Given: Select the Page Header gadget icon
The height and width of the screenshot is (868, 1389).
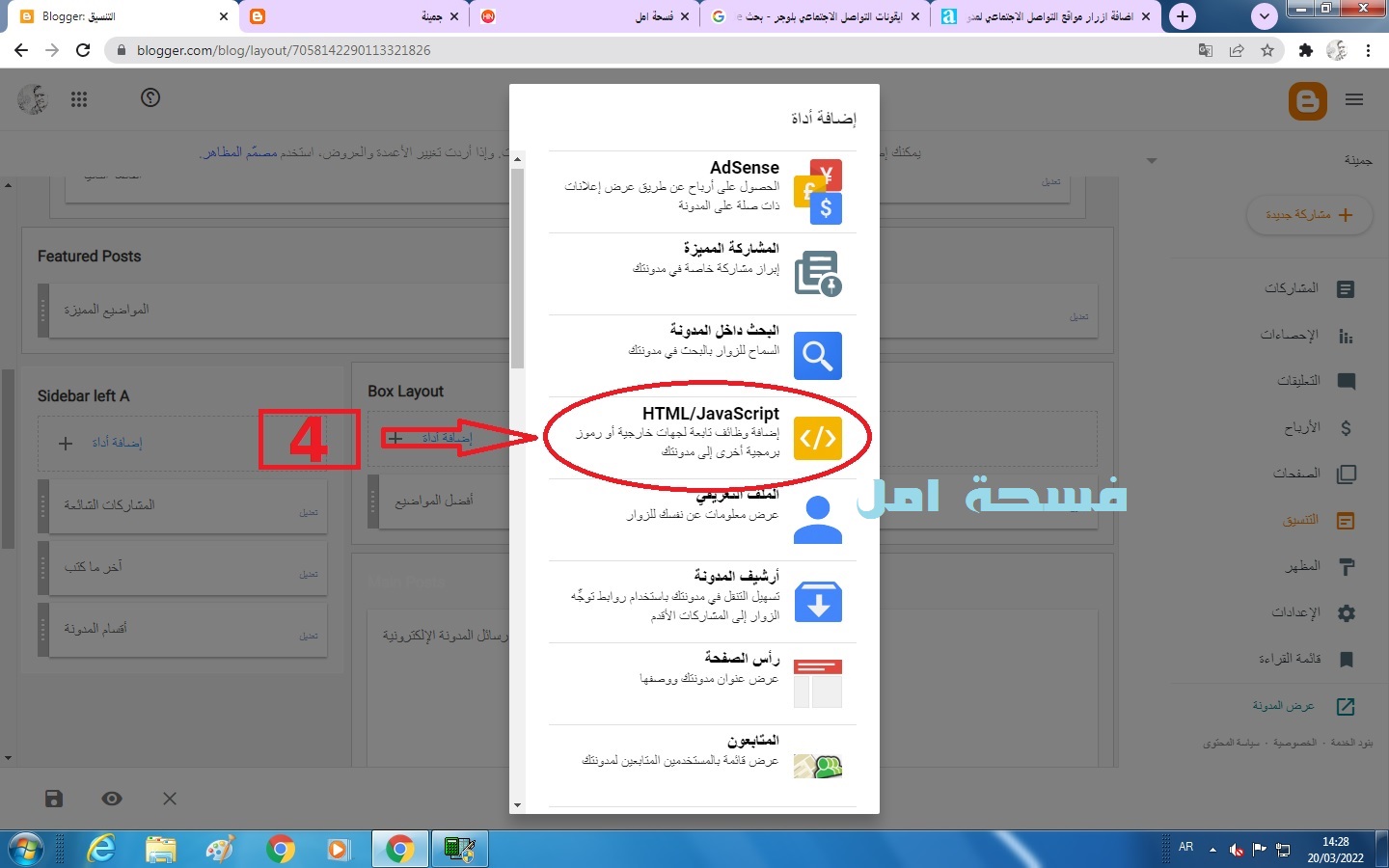Looking at the screenshot, I should click(818, 684).
